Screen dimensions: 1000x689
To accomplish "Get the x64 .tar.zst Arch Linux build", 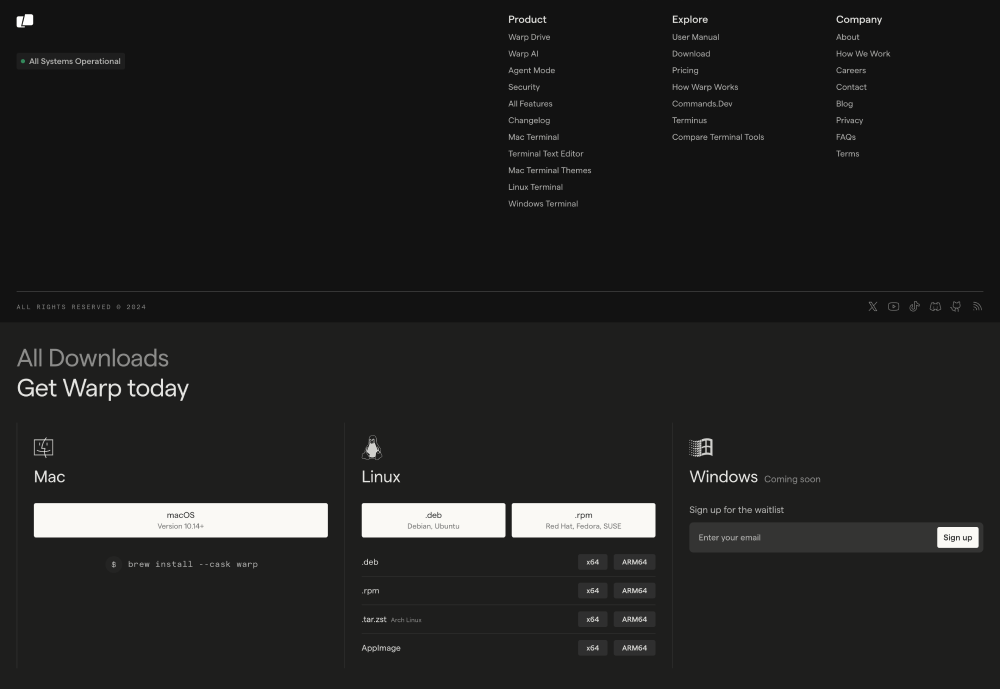I will click(592, 619).
